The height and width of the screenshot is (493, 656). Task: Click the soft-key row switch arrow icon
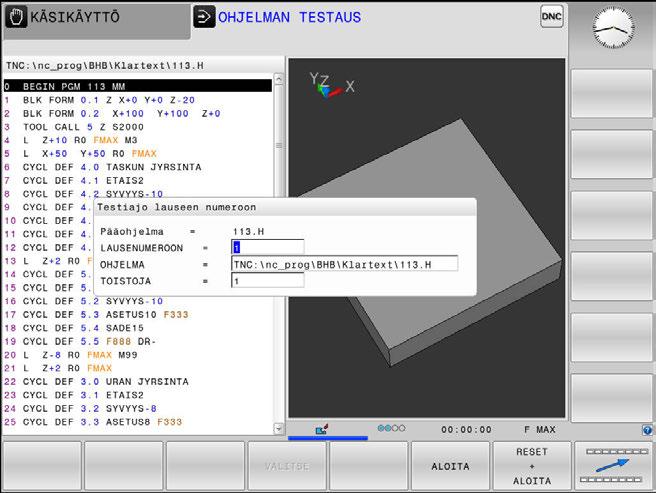[613, 466]
